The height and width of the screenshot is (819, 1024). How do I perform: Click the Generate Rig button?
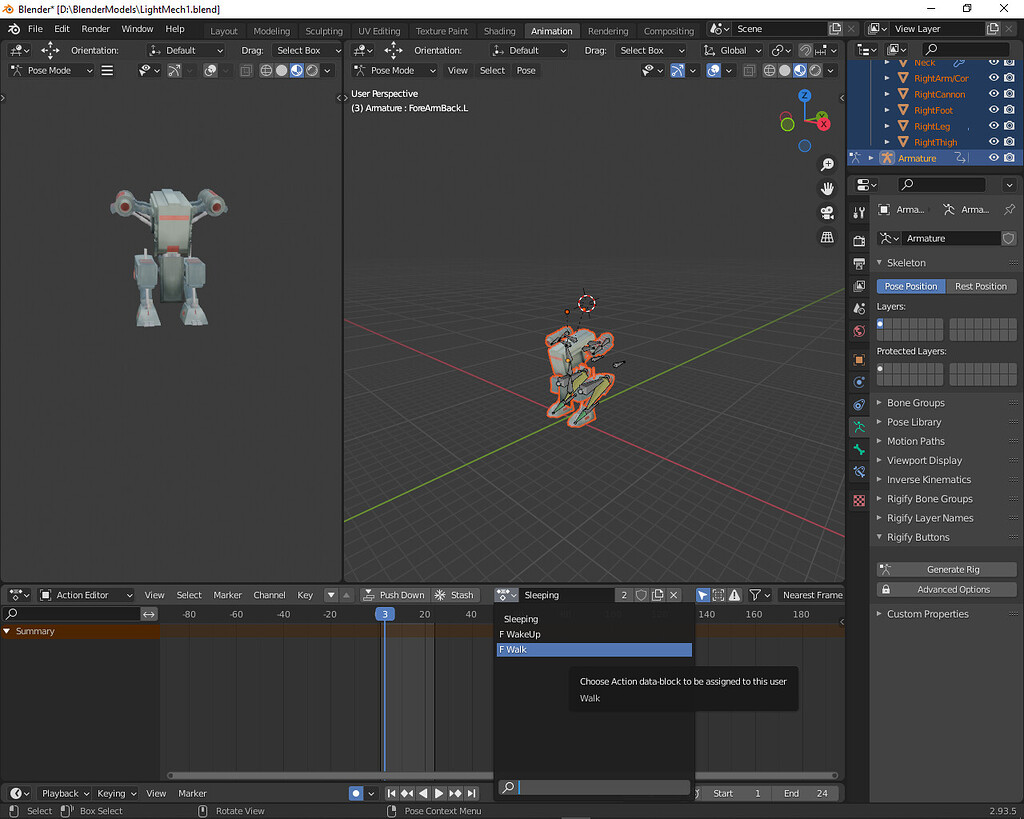[945, 568]
